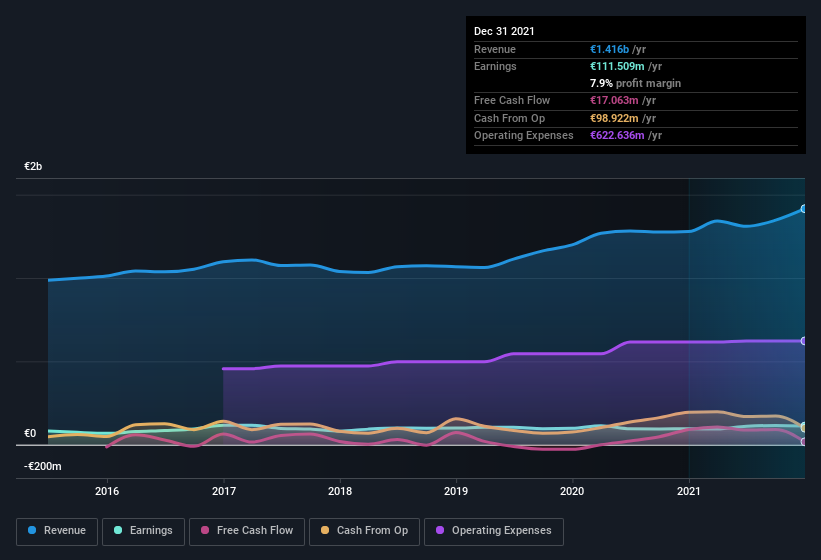Click the 7.9% profit margin text
821x560 pixels.
(636, 83)
